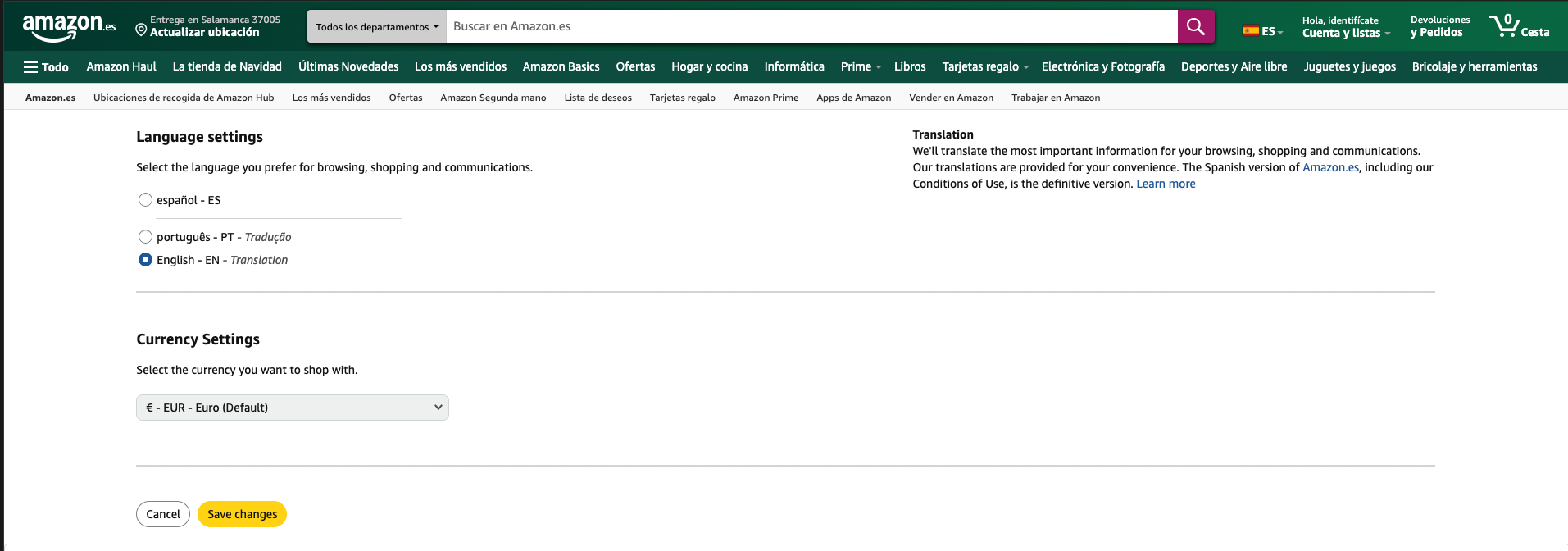1568x551 pixels.
Task: Open the EUR currency dropdown
Action: pyautogui.click(x=292, y=408)
